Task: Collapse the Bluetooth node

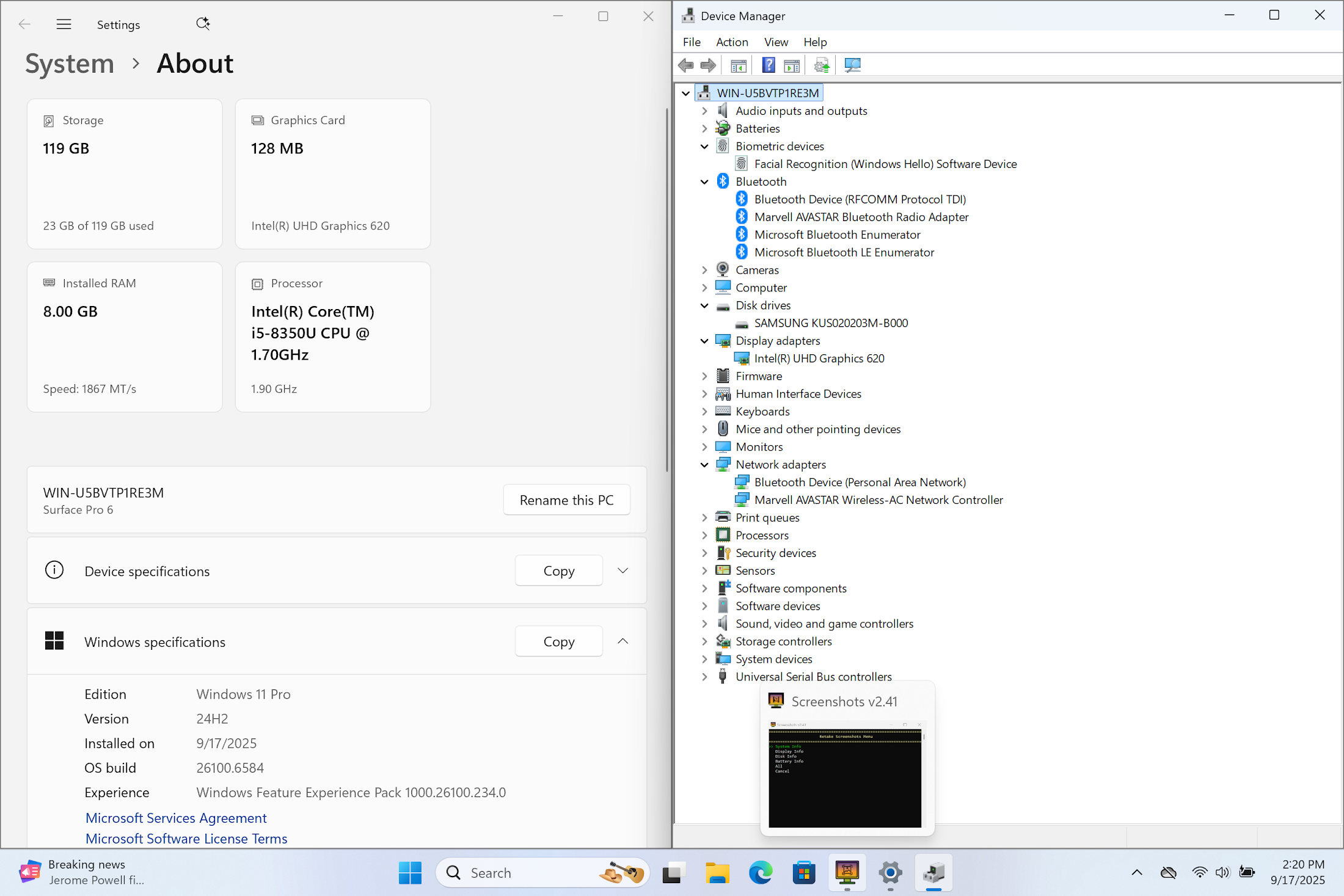Action: click(x=704, y=182)
